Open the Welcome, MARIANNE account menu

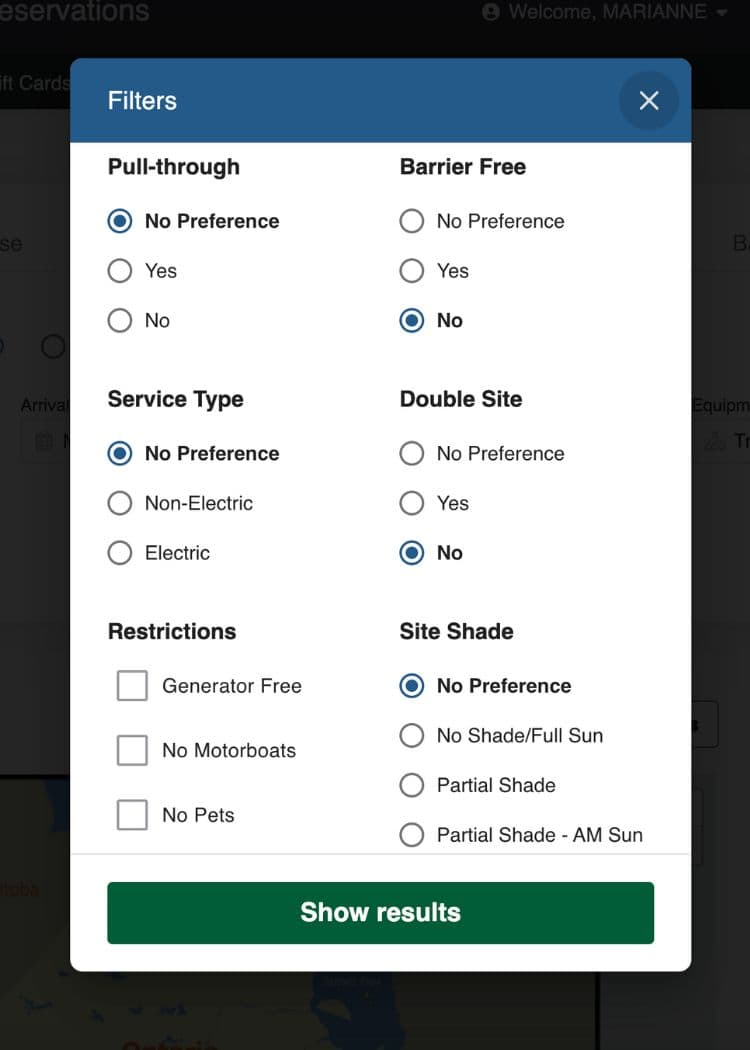click(605, 12)
